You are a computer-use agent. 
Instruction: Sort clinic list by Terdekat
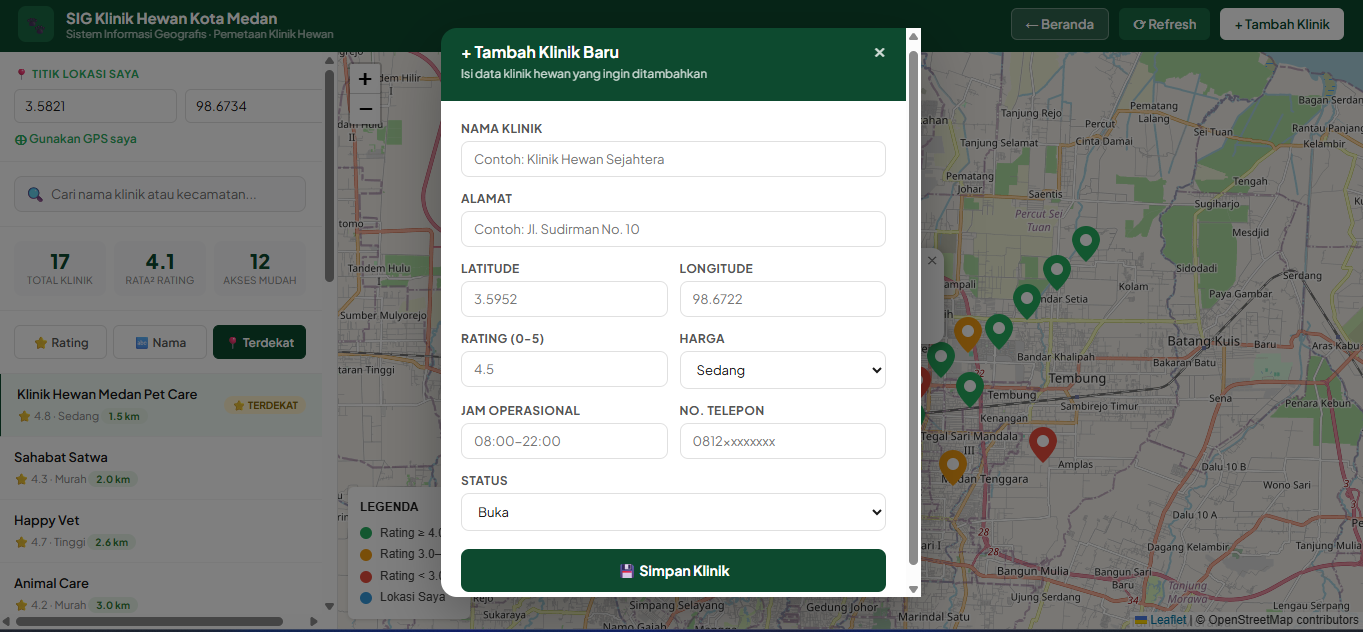(x=260, y=342)
